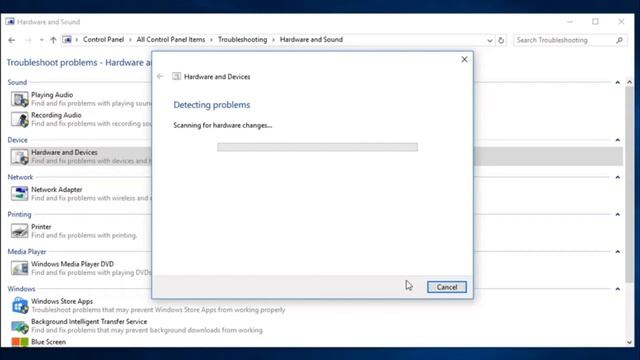The width and height of the screenshot is (640, 360).
Task: Click the Printer troubleshooter icon
Action: [x=19, y=231]
